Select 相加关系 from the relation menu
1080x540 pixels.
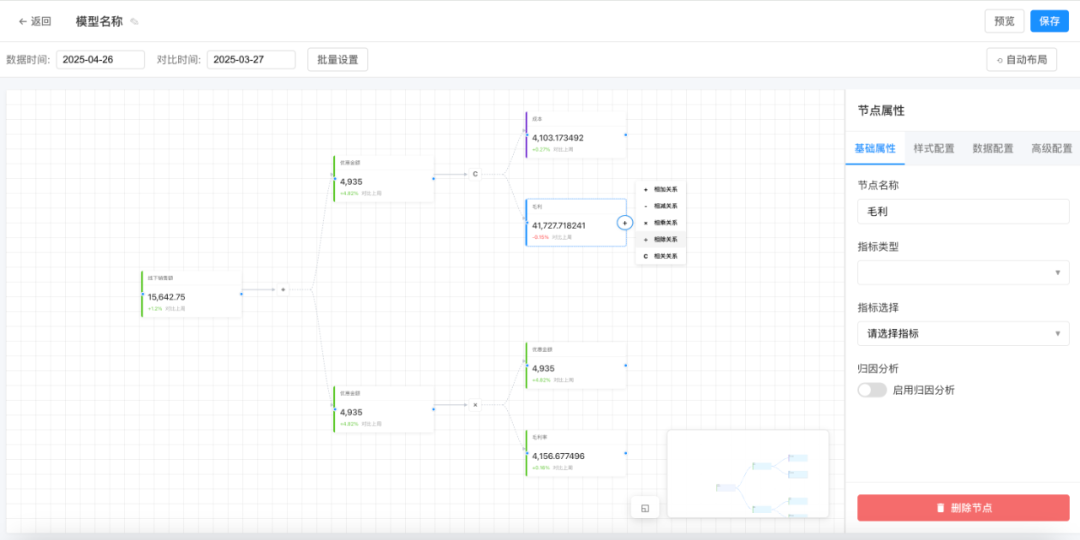[661, 189]
